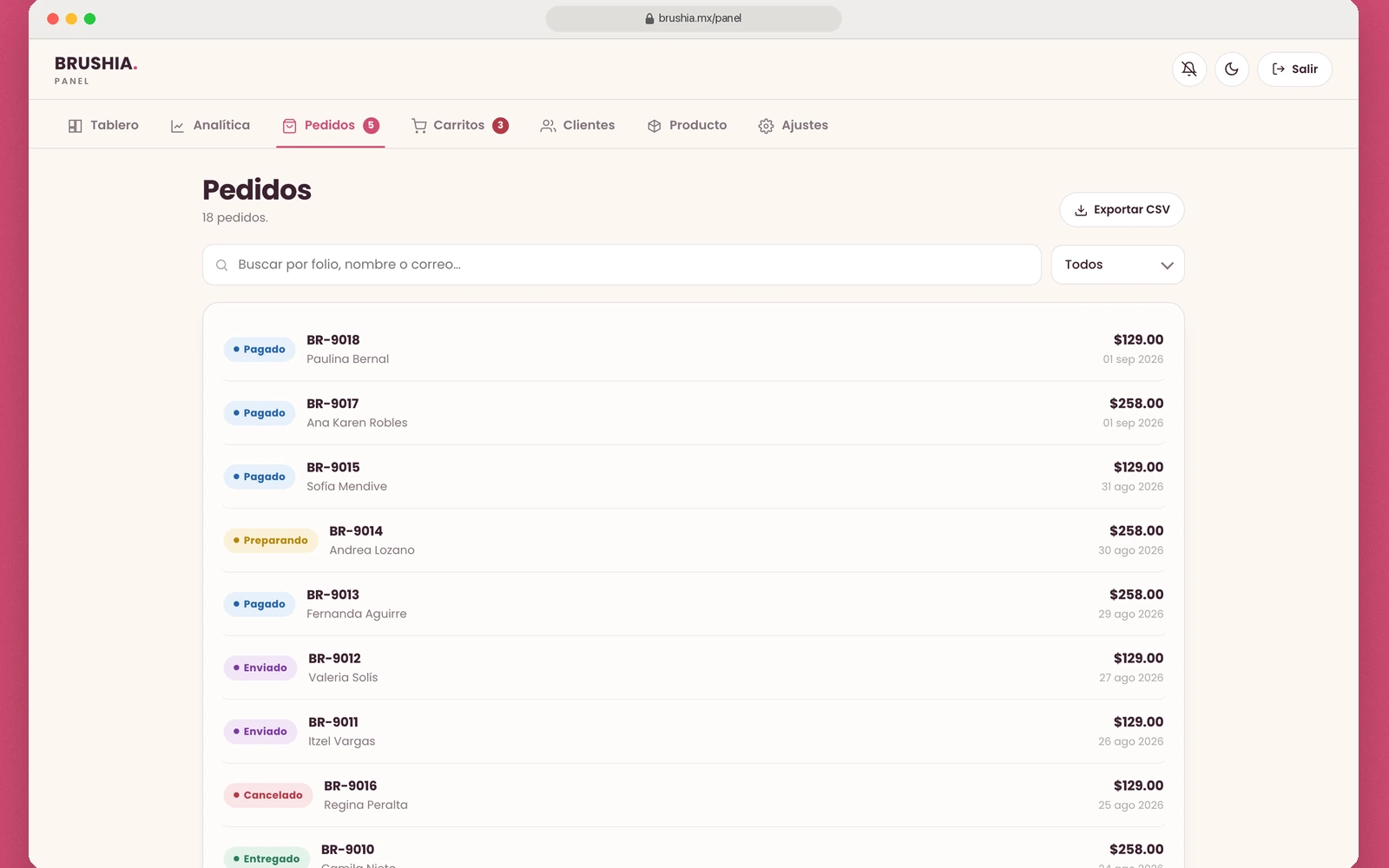Open the Producto tab
The image size is (1389, 868).
click(687, 125)
